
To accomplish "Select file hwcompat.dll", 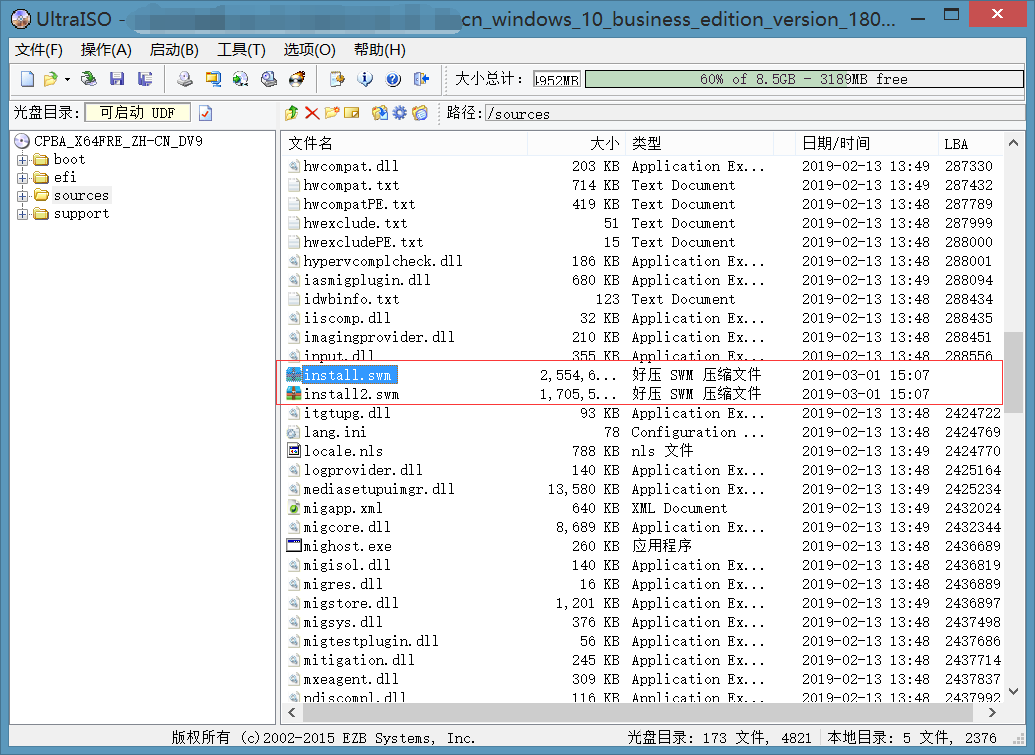I will (x=351, y=166).
